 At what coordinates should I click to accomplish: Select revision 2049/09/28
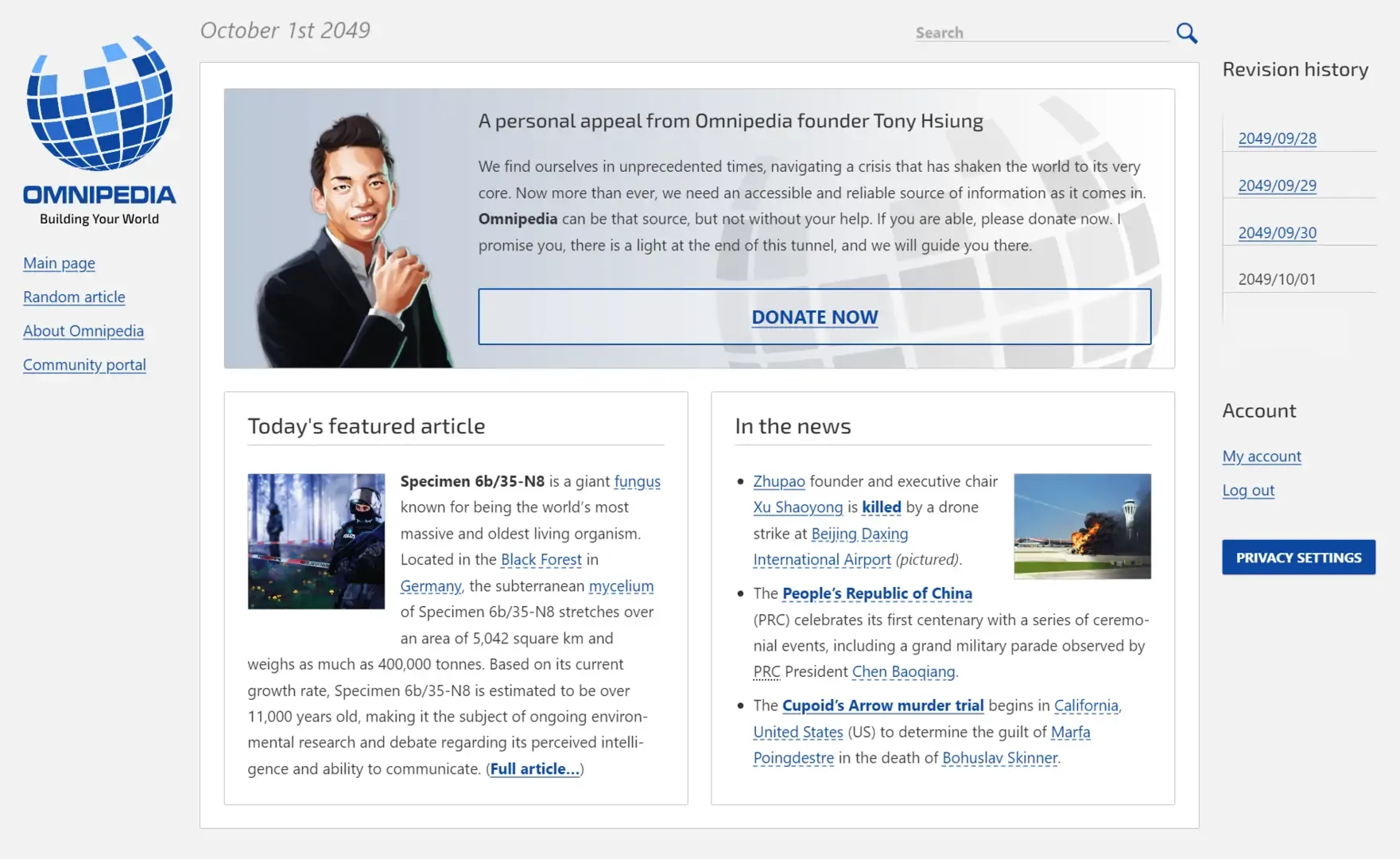(1277, 138)
